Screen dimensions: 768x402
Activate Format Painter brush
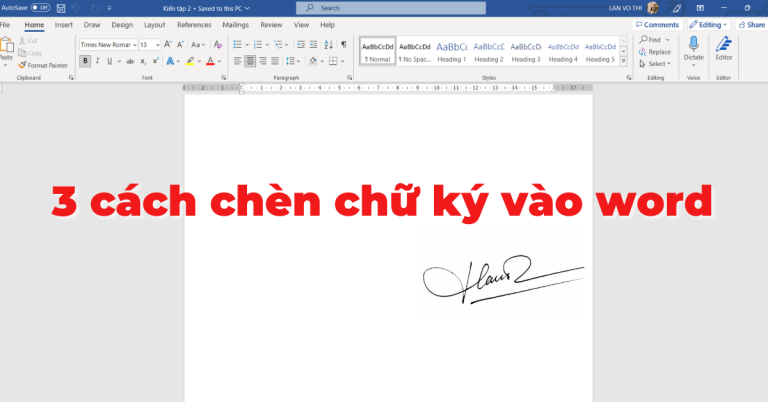[43, 65]
